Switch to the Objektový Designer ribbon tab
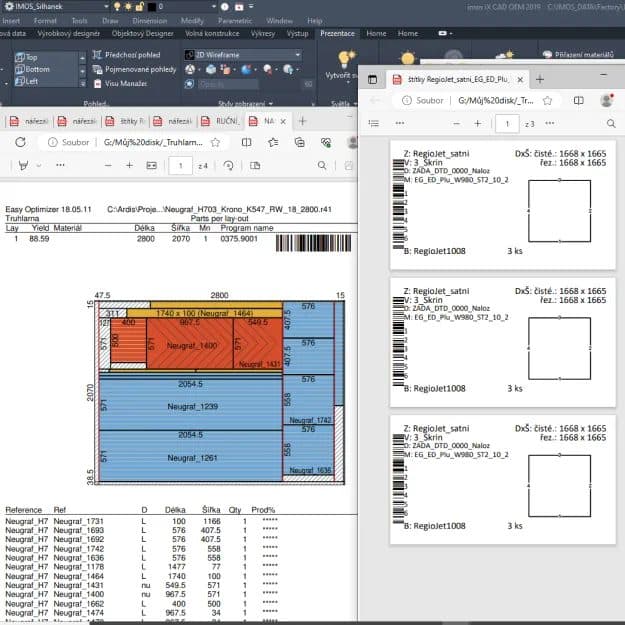 (143, 33)
